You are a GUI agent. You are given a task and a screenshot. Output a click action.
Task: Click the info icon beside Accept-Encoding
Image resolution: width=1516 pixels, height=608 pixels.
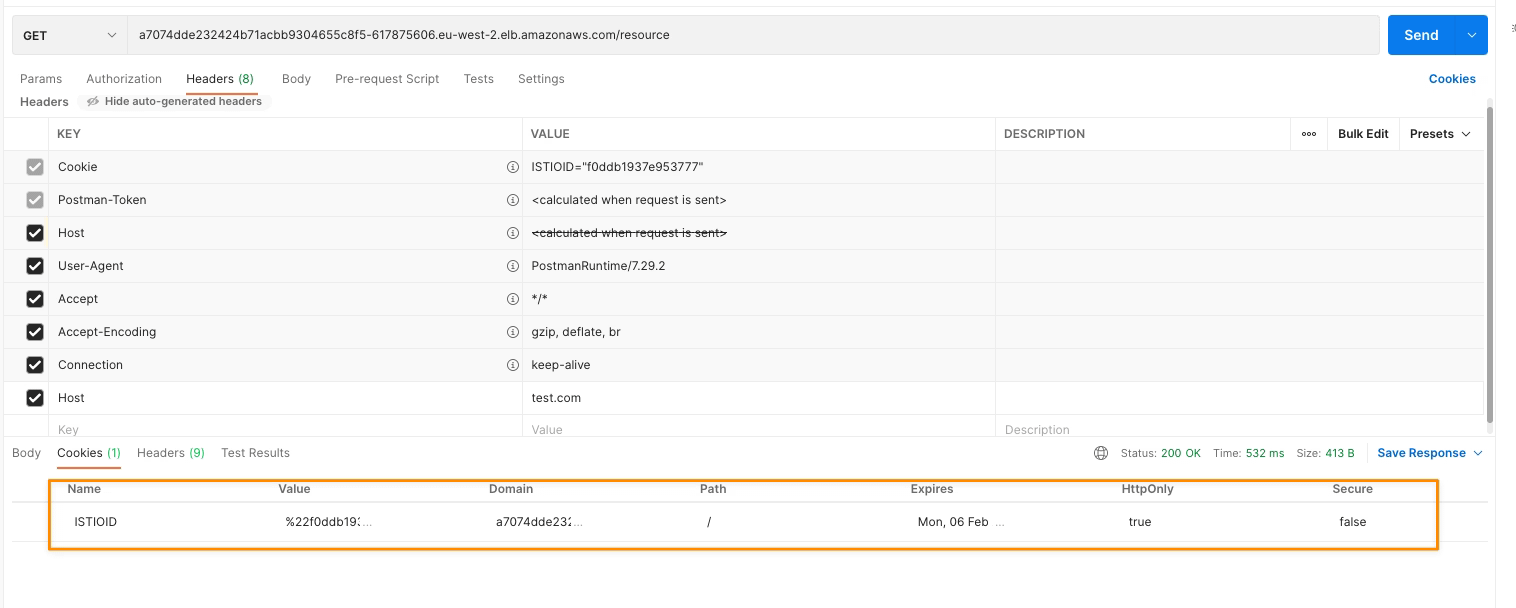point(511,332)
